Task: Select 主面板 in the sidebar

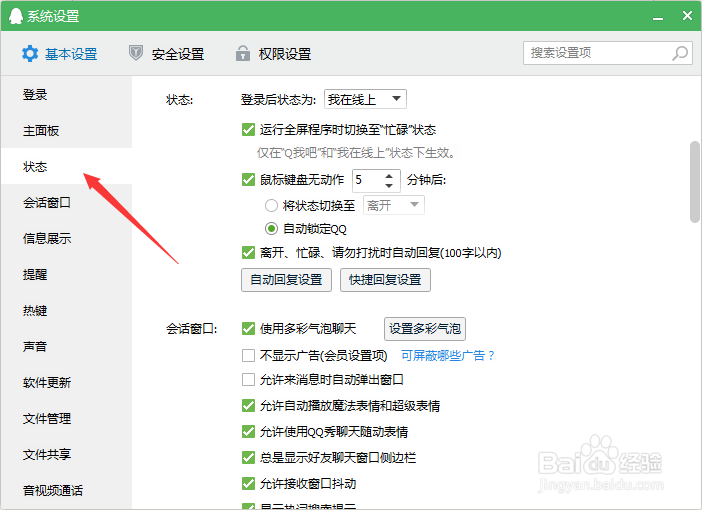Action: [66, 130]
